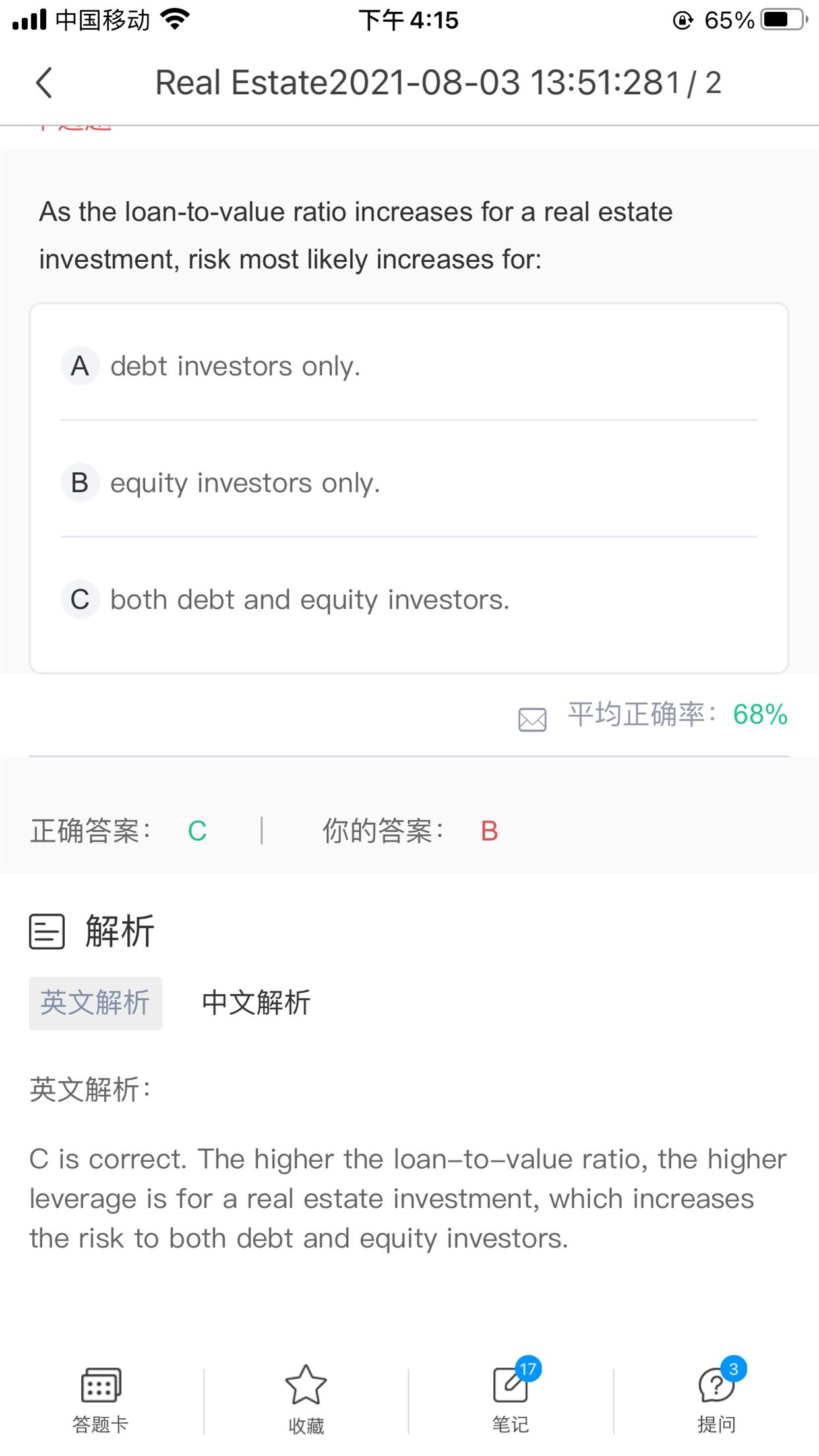Tap answer text 'debt investors only.'
The image size is (819, 1456).
point(235,367)
